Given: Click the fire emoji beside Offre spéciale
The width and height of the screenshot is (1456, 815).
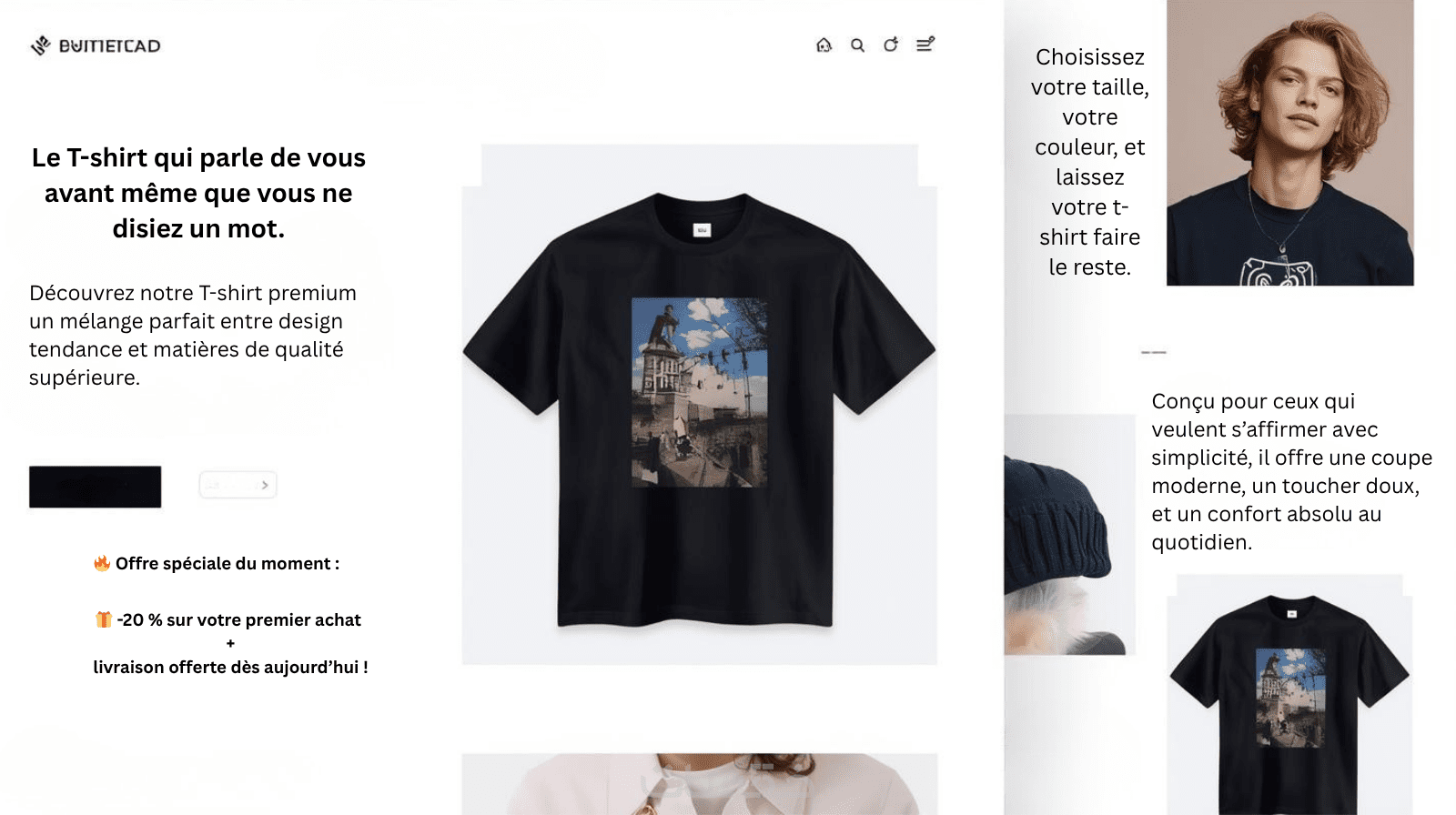Looking at the screenshot, I should tap(102, 563).
